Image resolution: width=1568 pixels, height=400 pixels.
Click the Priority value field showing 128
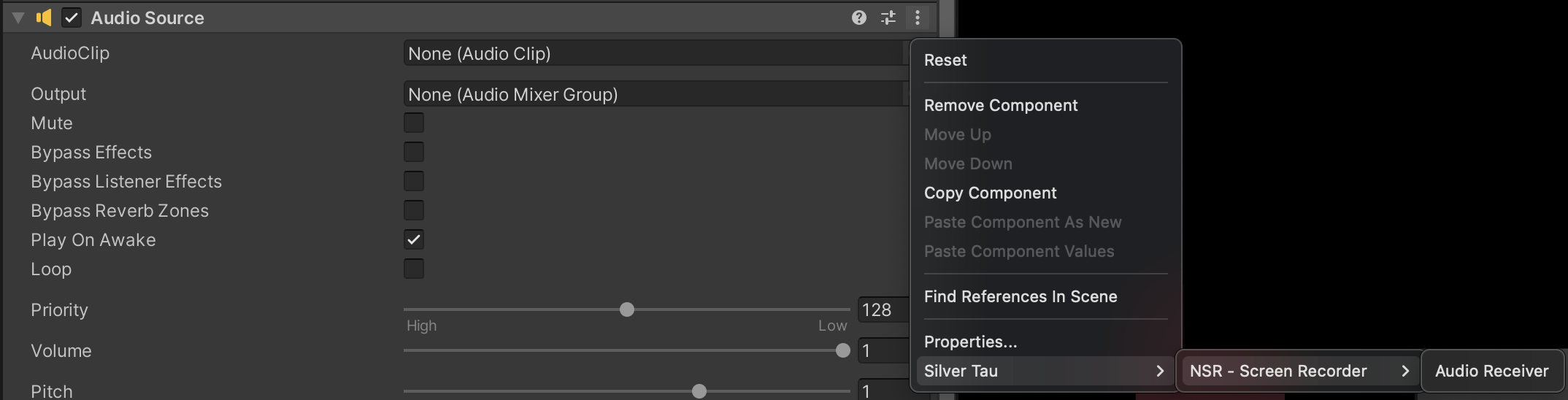click(883, 309)
